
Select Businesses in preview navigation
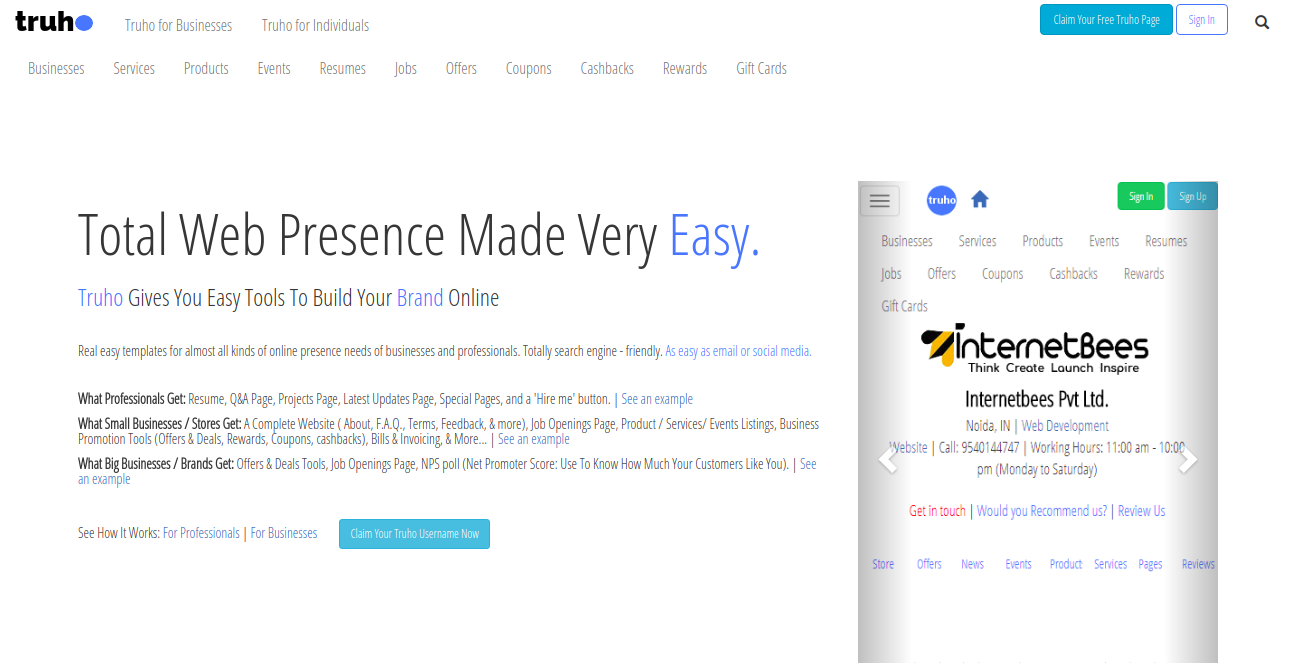pyautogui.click(x=907, y=241)
